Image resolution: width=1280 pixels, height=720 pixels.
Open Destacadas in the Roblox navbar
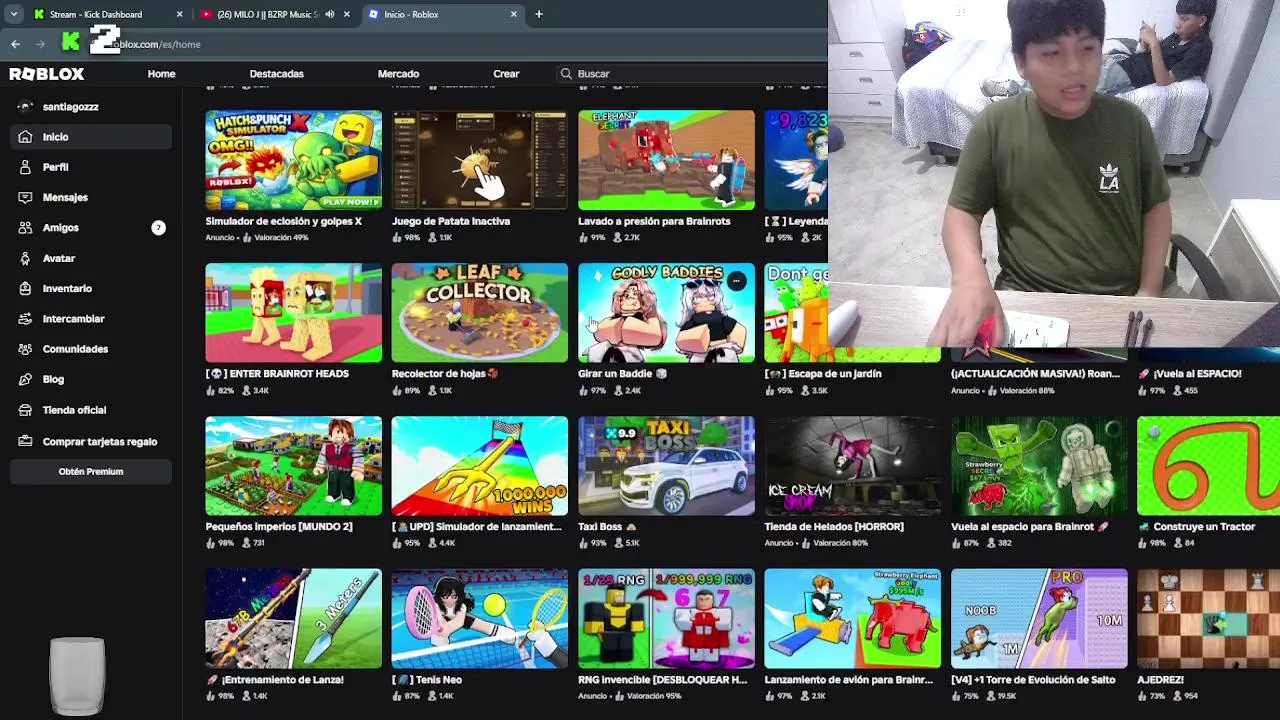pos(277,74)
